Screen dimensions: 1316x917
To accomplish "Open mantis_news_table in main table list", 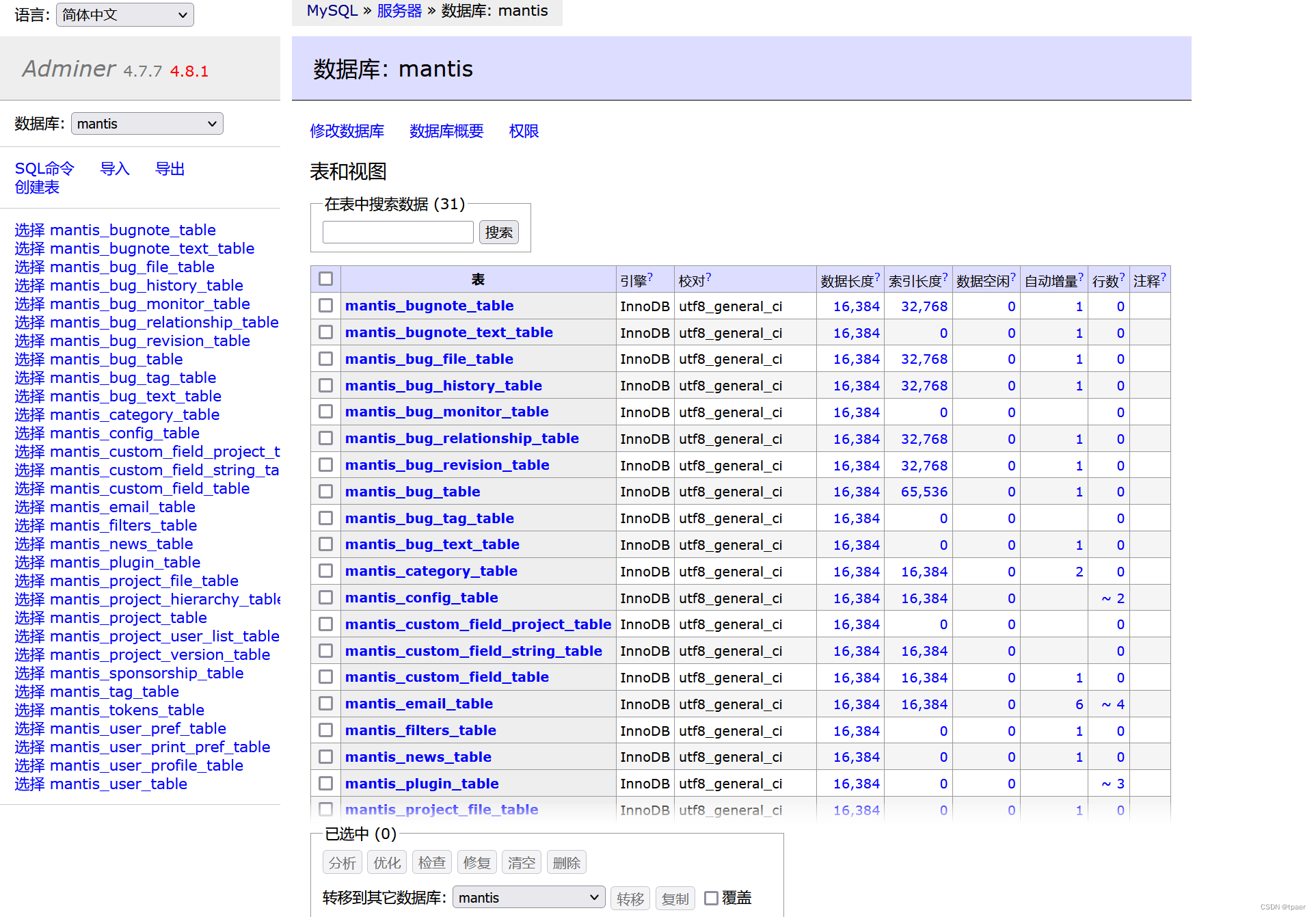I will (x=418, y=757).
